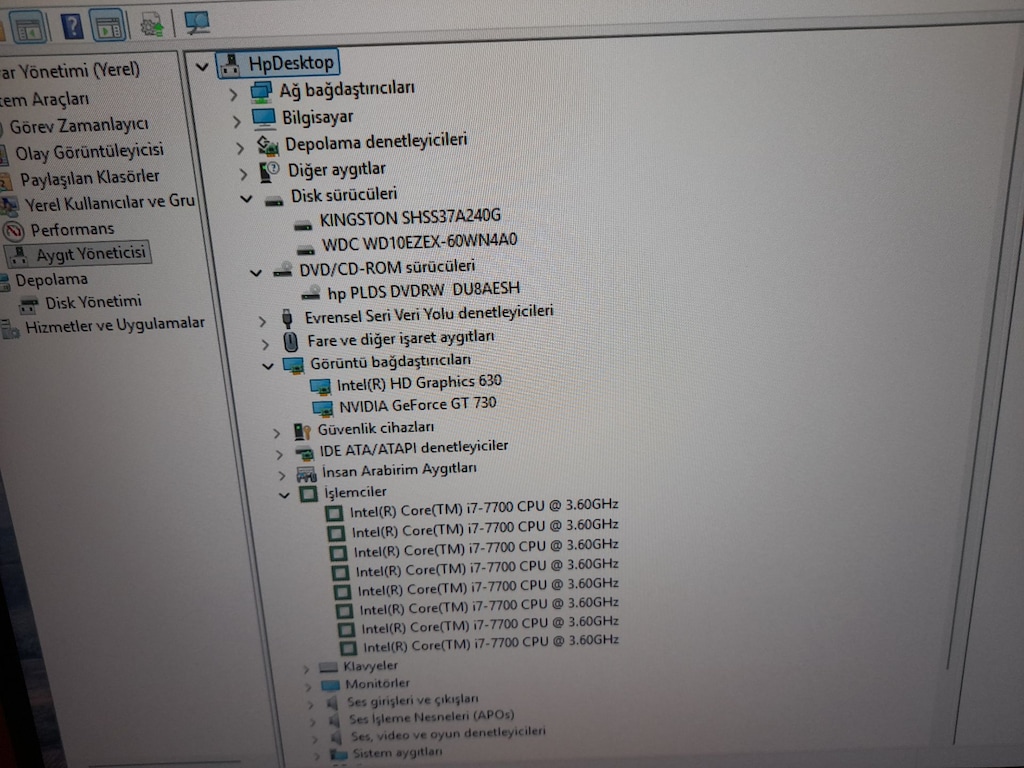The image size is (1024, 768).
Task: Select Aygıt Yöneticisi in left pane
Action: click(91, 254)
